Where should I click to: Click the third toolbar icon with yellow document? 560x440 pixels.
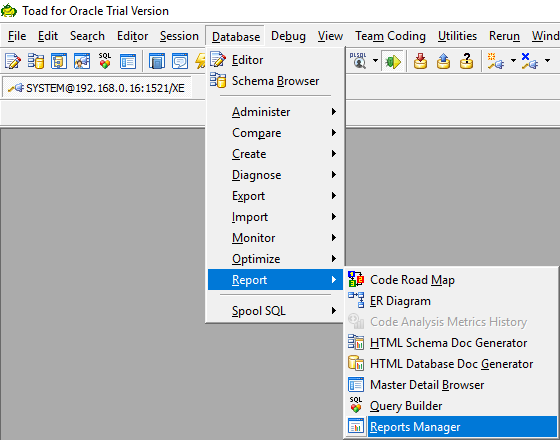click(x=59, y=61)
